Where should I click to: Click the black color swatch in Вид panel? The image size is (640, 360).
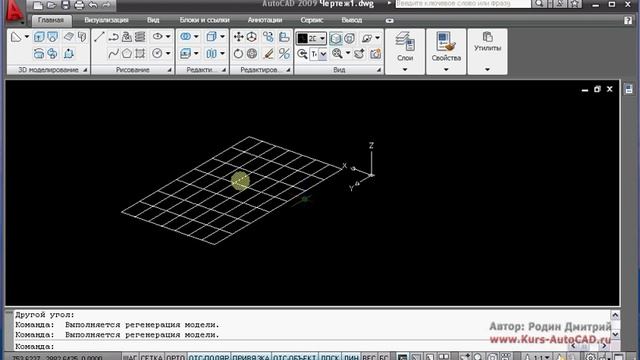pos(302,38)
